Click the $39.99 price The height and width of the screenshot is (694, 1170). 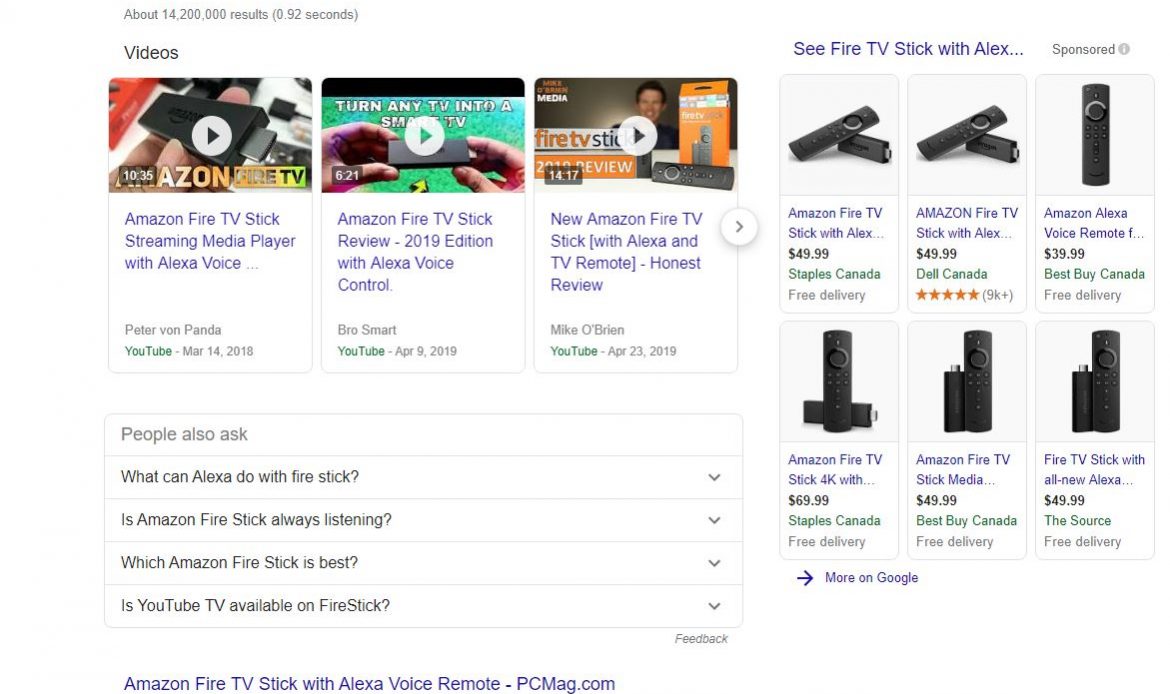1064,254
